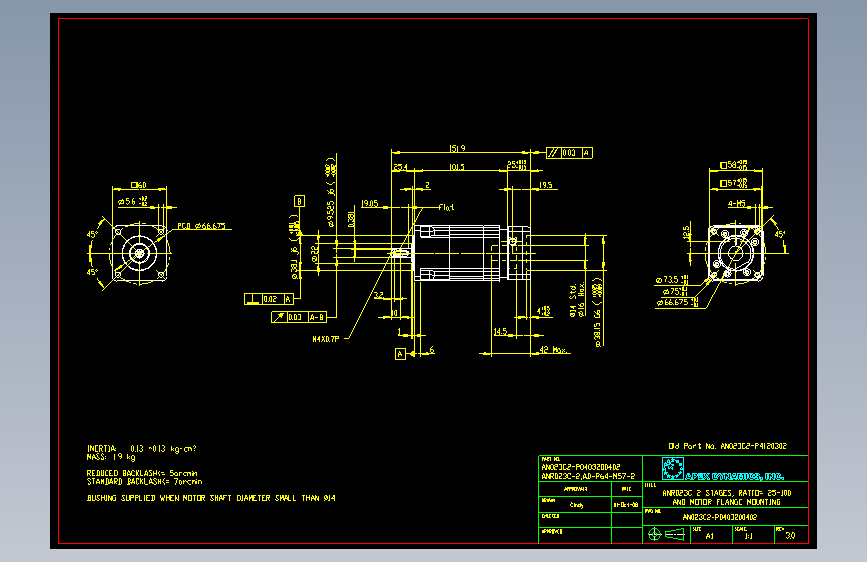Viewport: 867px width, 562px height.
Task: Click the Apex Dynamics logo emblem
Action: (x=673, y=469)
